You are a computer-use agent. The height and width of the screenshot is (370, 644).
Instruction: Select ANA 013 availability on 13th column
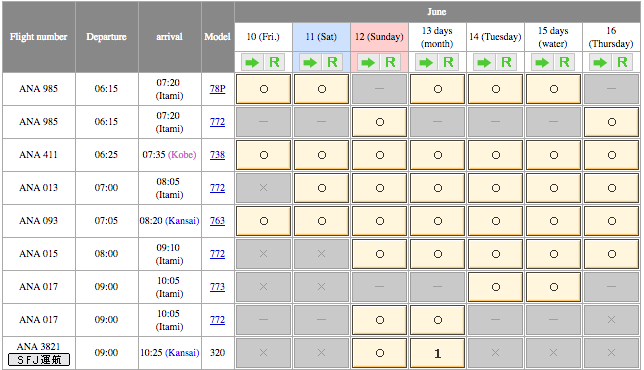438,188
